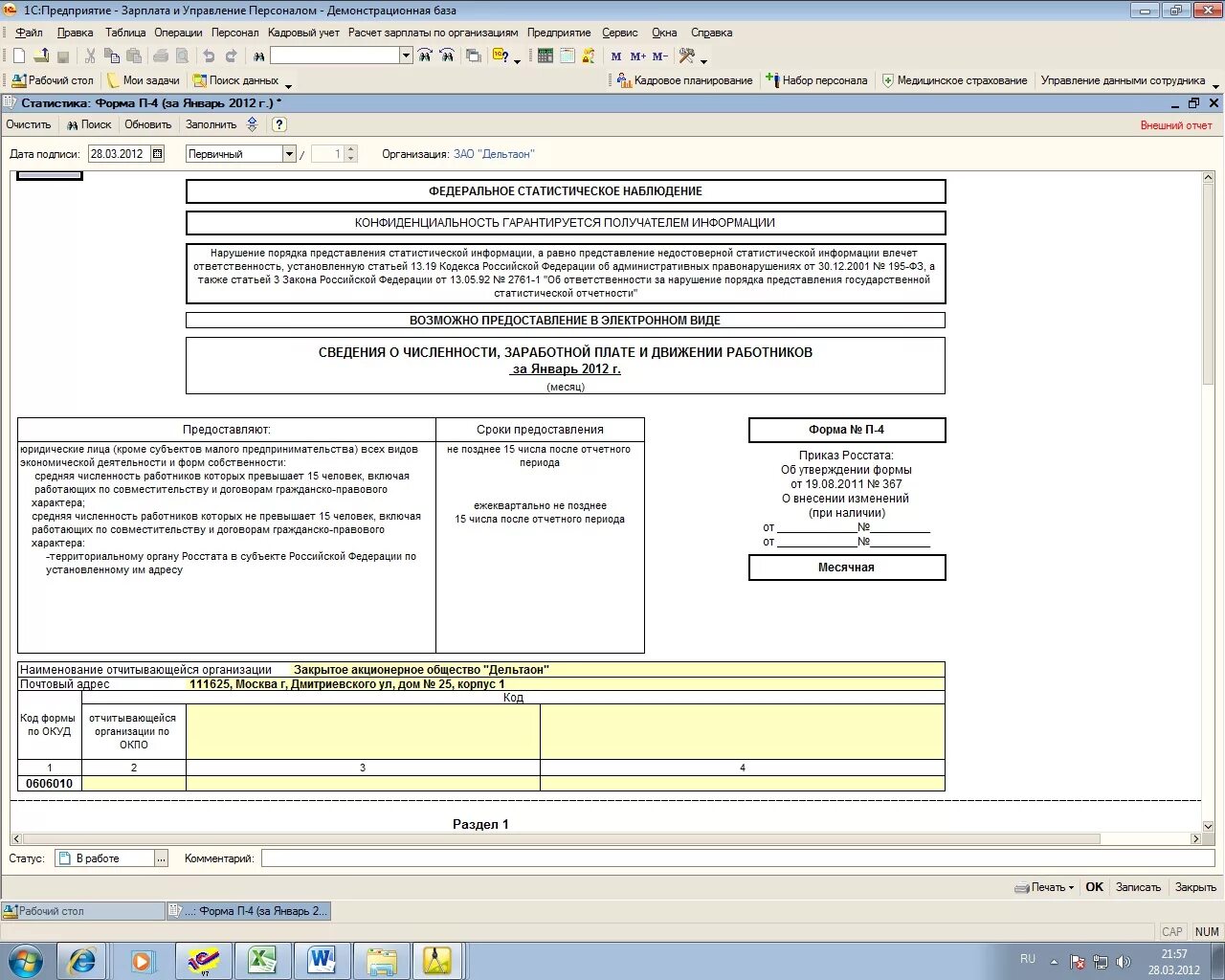Click the ЗАО "Дельтаон" organization link
Image resolution: width=1225 pixels, height=980 pixels.
(x=494, y=154)
